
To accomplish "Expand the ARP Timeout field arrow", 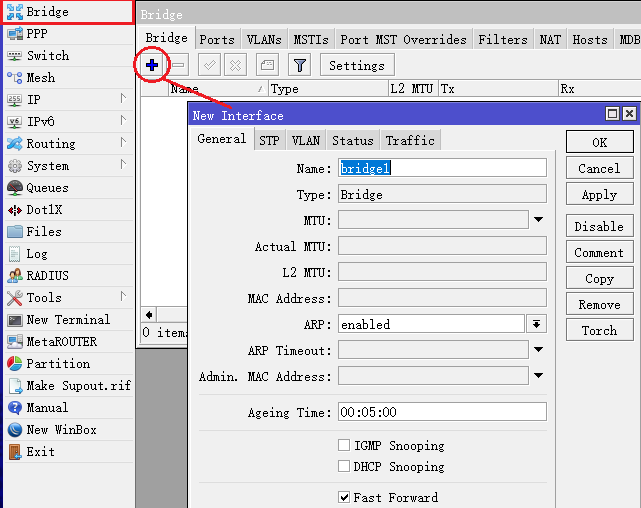I will pyautogui.click(x=538, y=350).
